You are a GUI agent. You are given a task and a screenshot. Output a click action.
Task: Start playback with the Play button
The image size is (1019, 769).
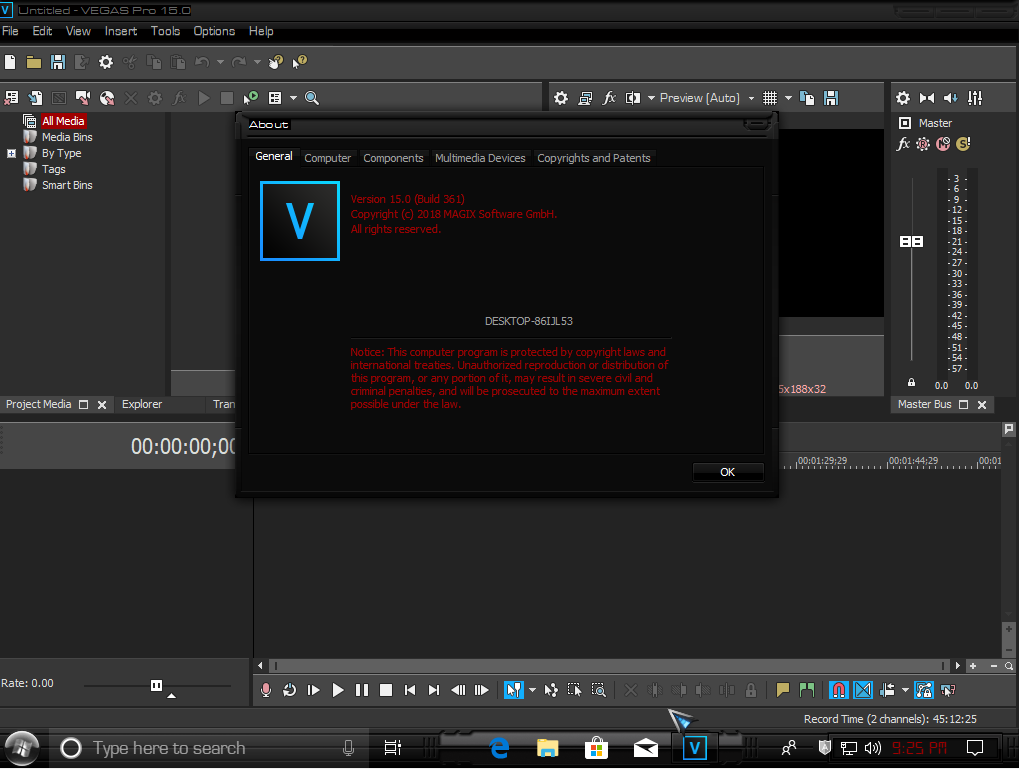pyautogui.click(x=338, y=690)
